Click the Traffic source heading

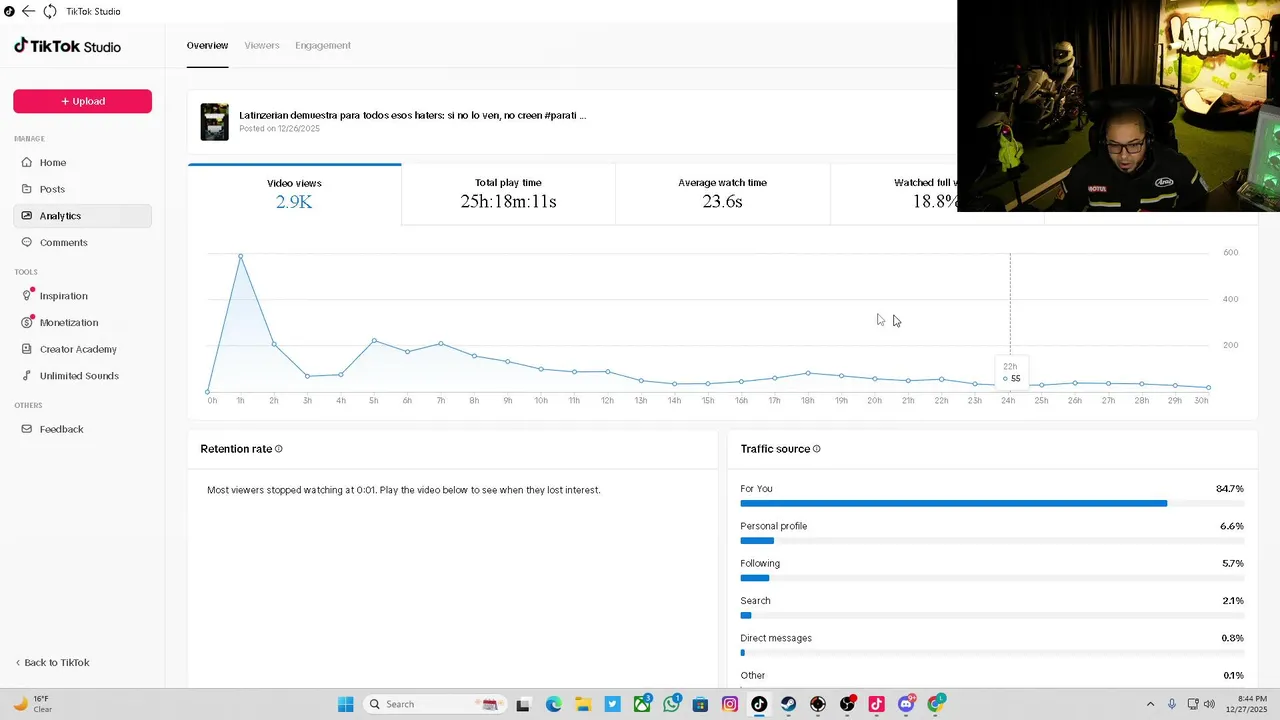click(775, 449)
